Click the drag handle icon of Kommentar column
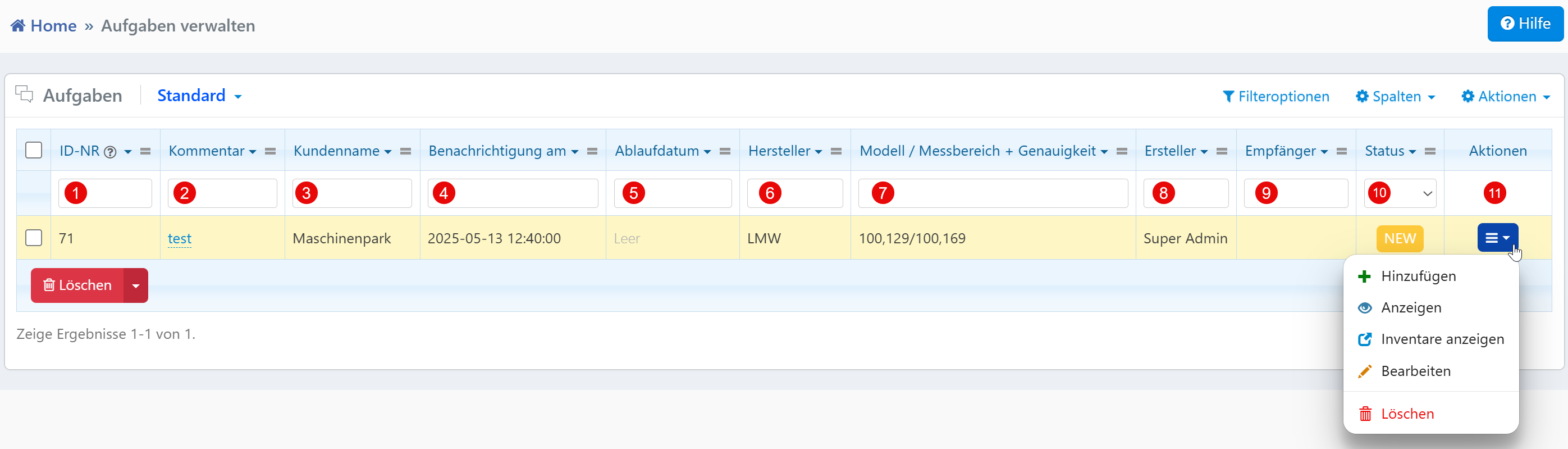Viewport: 1568px width, 449px height. (270, 151)
